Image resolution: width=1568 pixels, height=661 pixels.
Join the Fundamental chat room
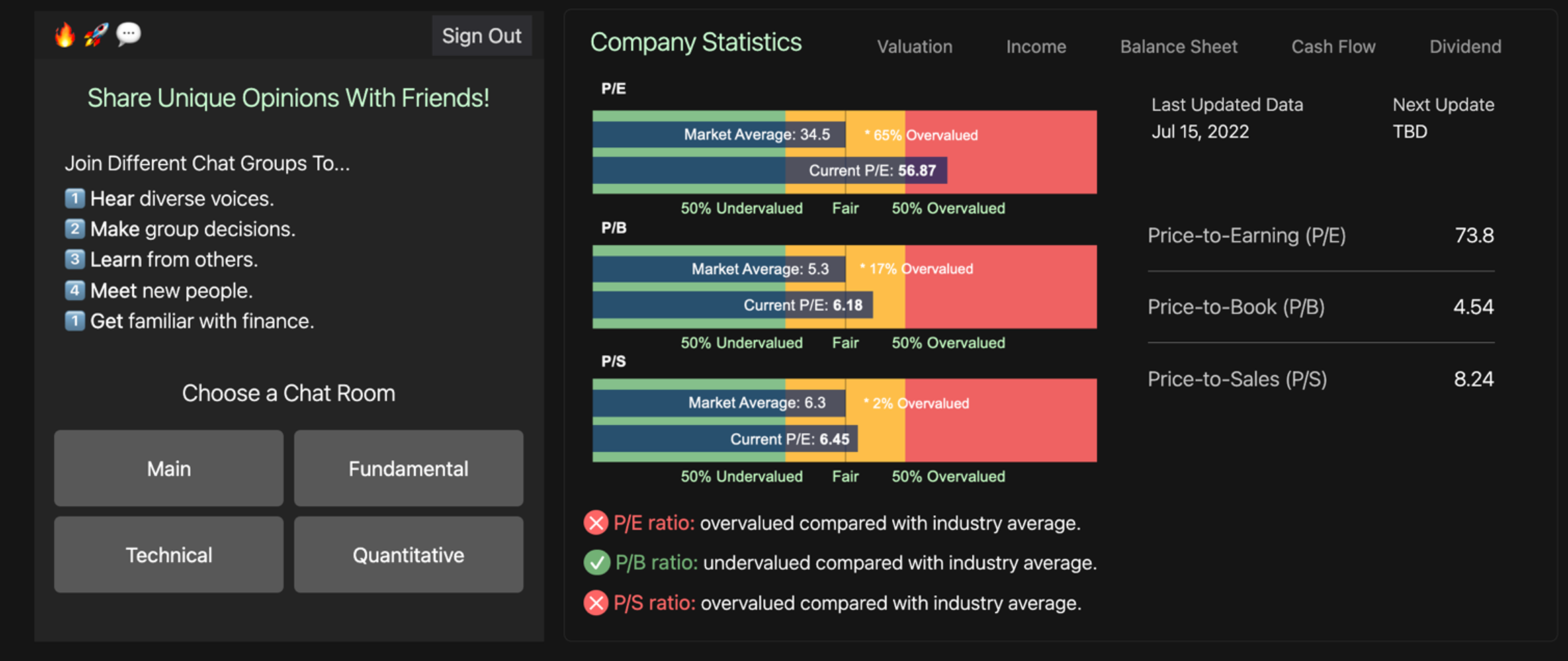pyautogui.click(x=408, y=468)
